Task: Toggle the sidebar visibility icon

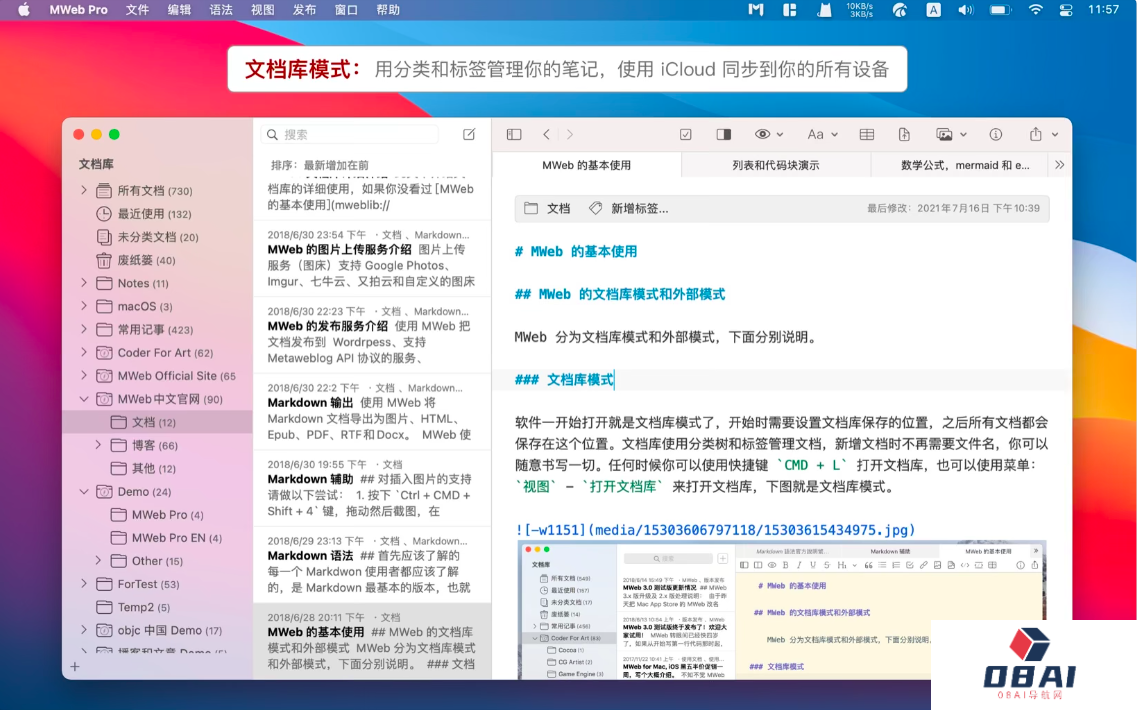Action: point(513,134)
